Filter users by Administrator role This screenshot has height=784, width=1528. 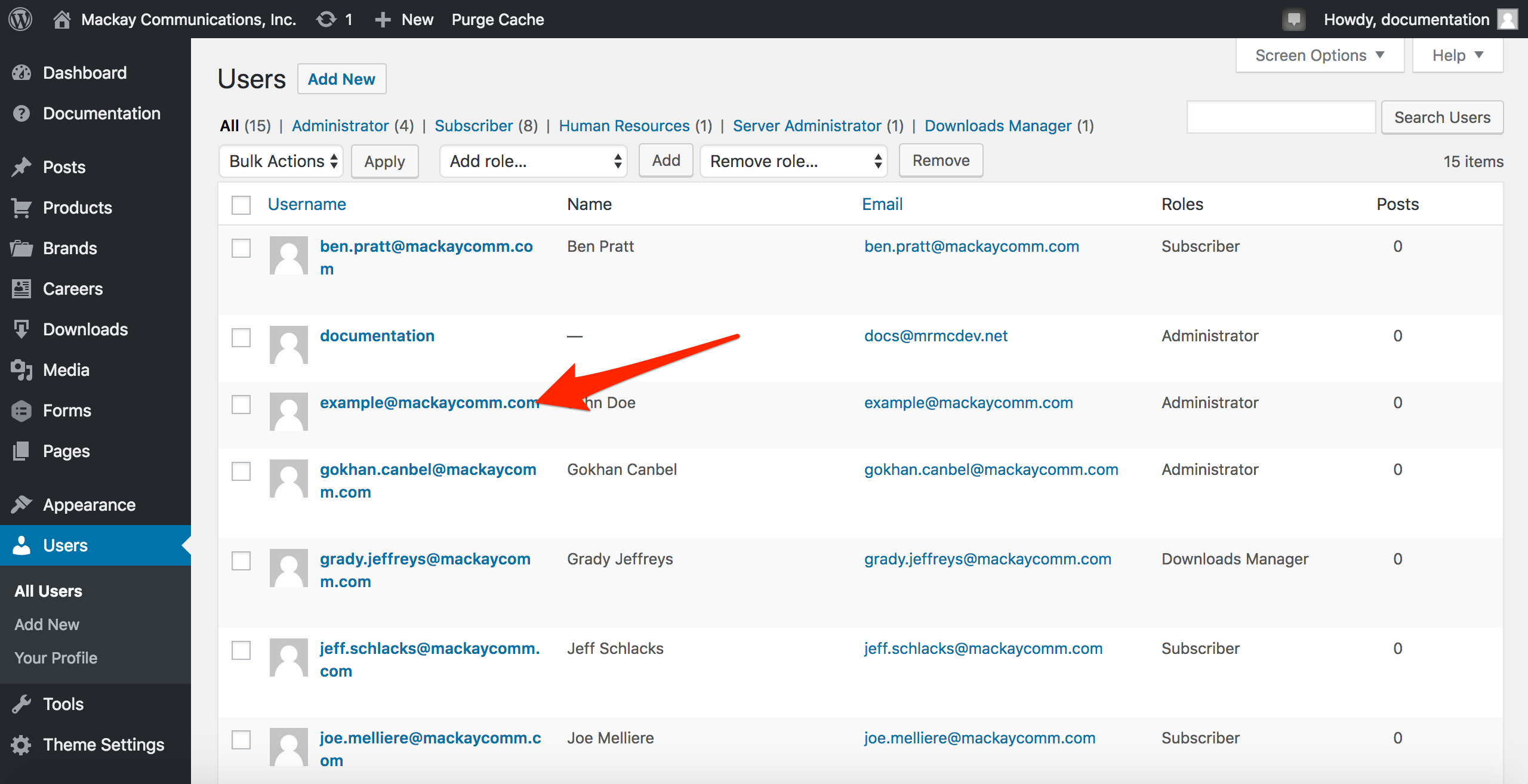click(340, 126)
